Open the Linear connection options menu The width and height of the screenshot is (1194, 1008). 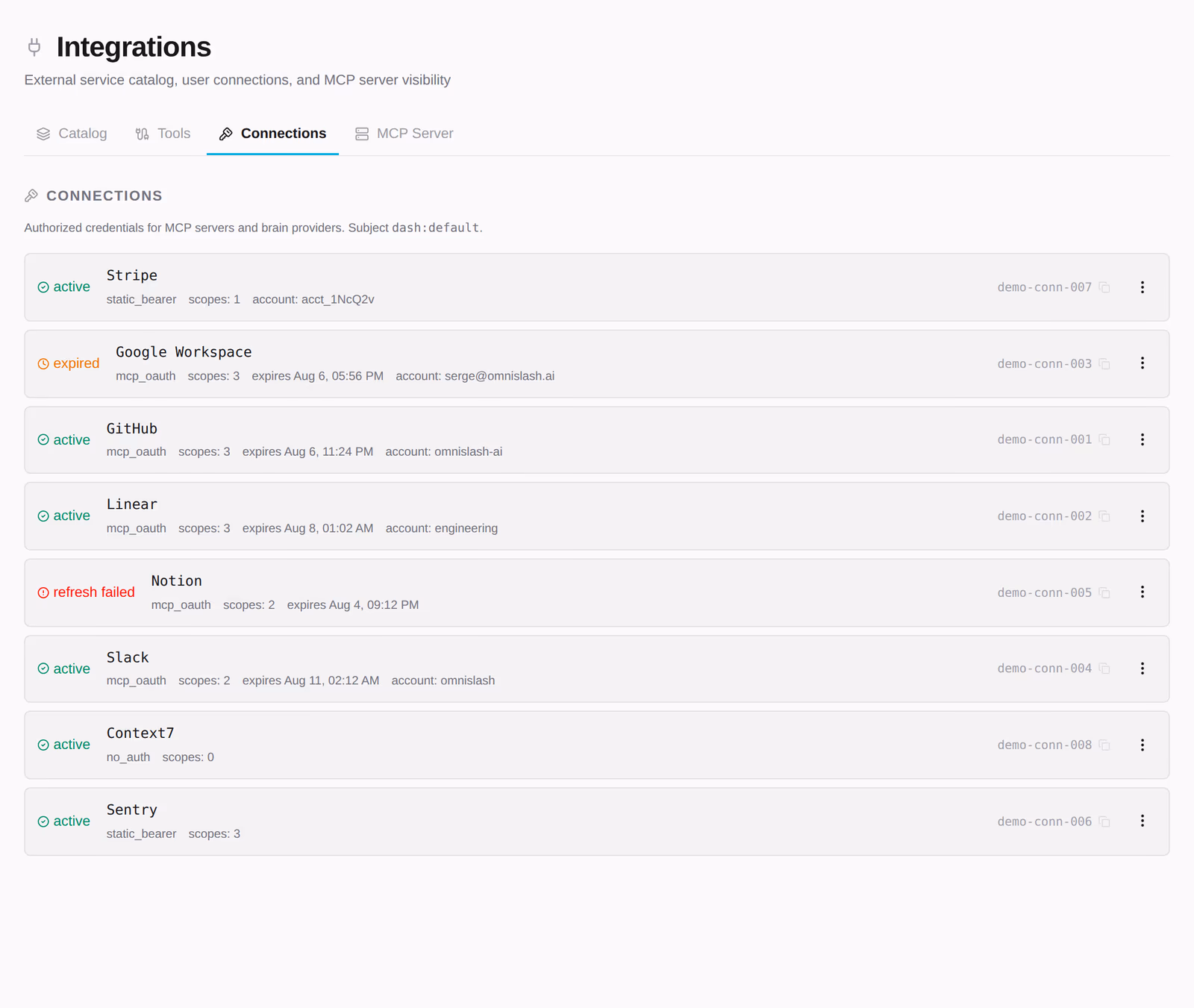tap(1142, 516)
